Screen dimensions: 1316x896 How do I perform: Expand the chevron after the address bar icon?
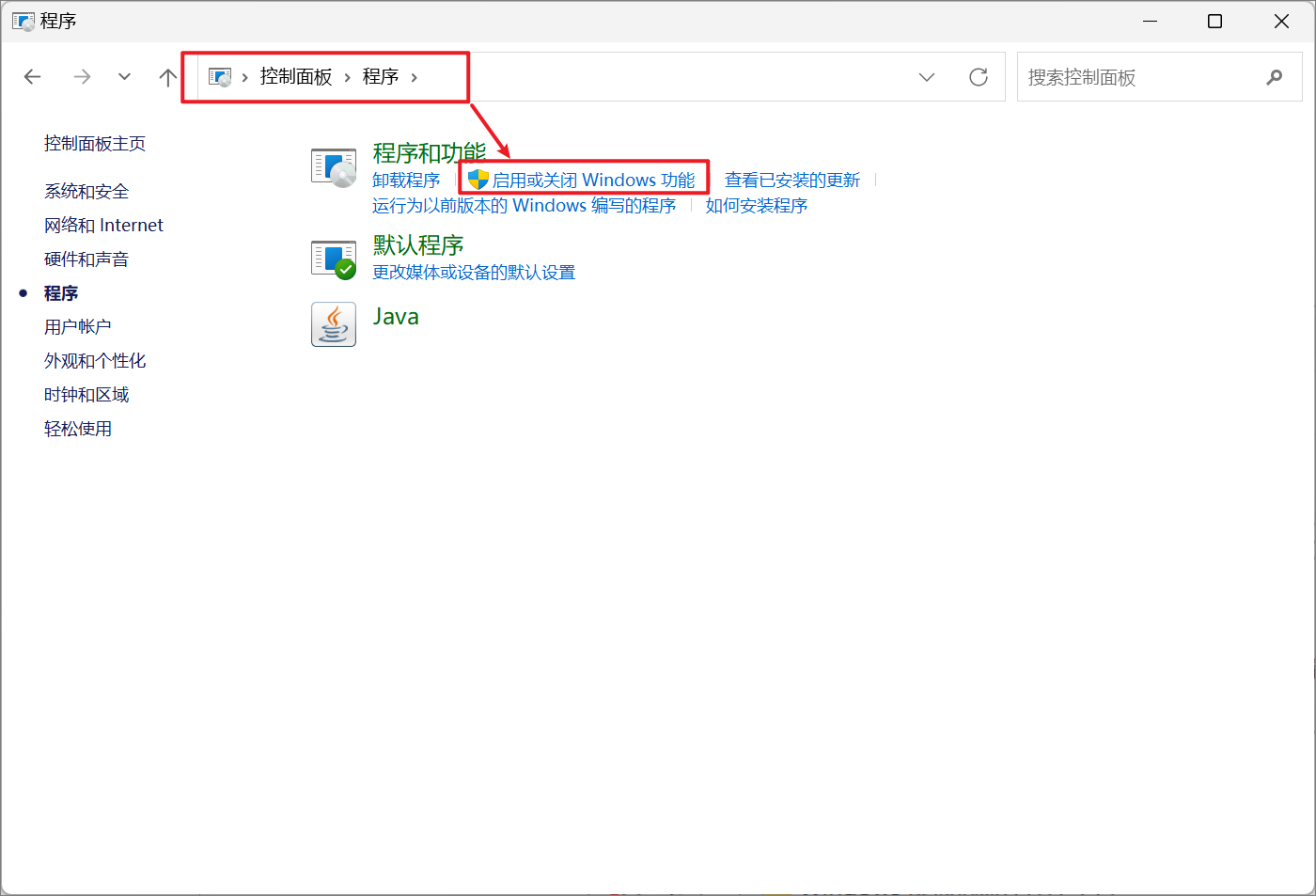[x=244, y=78]
